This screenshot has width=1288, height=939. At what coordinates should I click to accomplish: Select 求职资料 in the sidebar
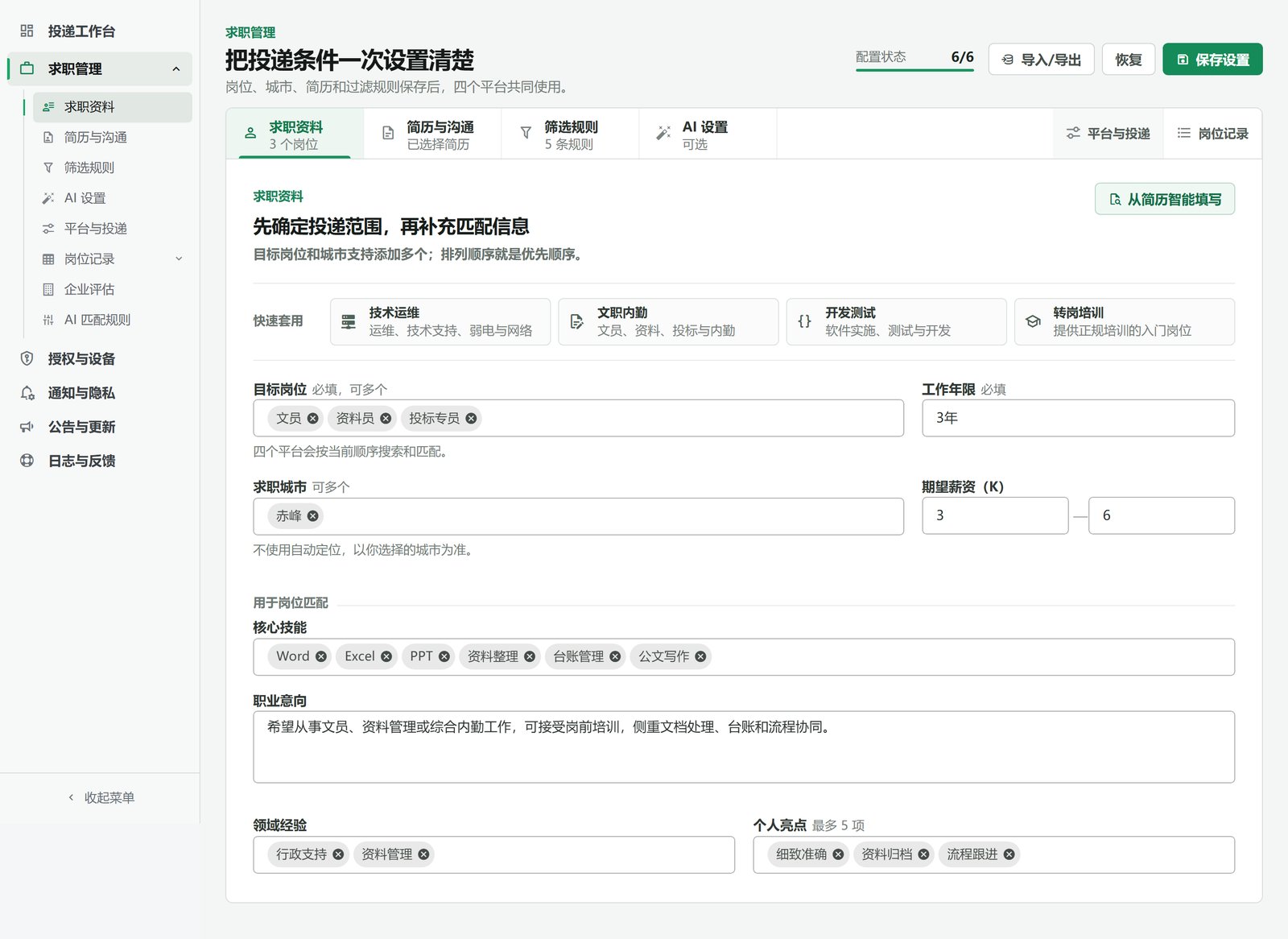(x=112, y=107)
